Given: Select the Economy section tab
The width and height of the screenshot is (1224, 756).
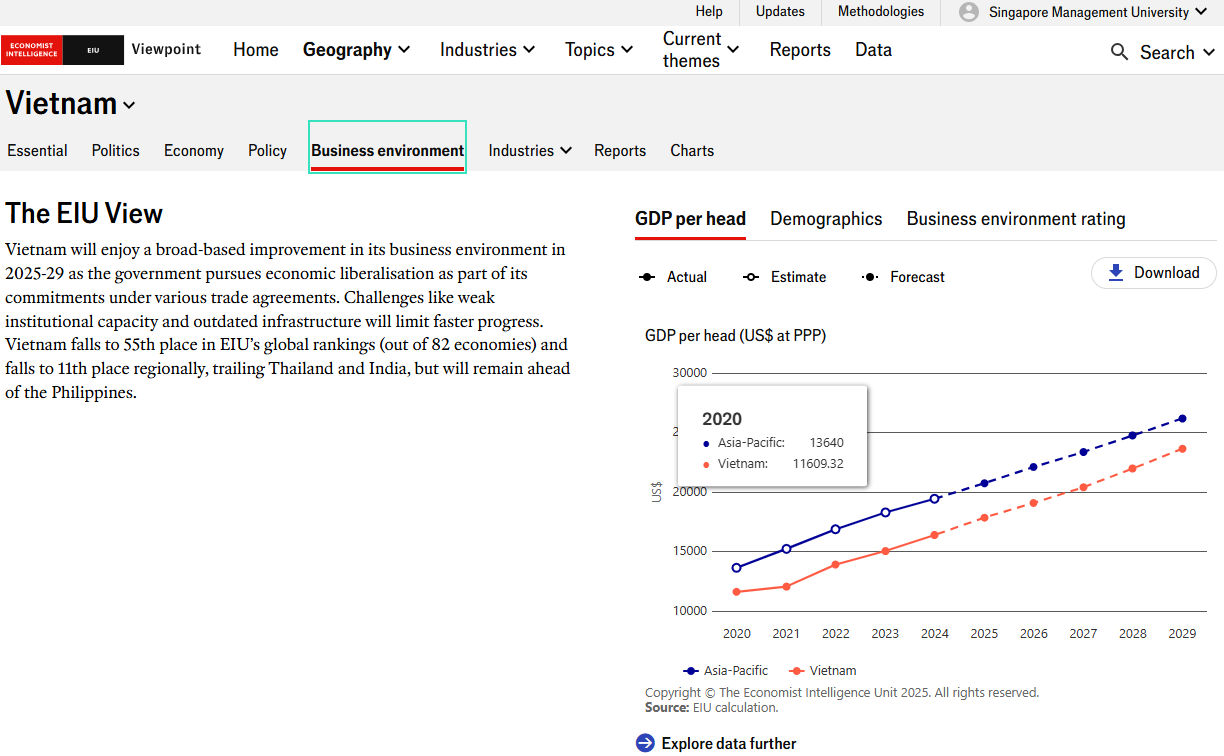Looking at the screenshot, I should coord(194,151).
